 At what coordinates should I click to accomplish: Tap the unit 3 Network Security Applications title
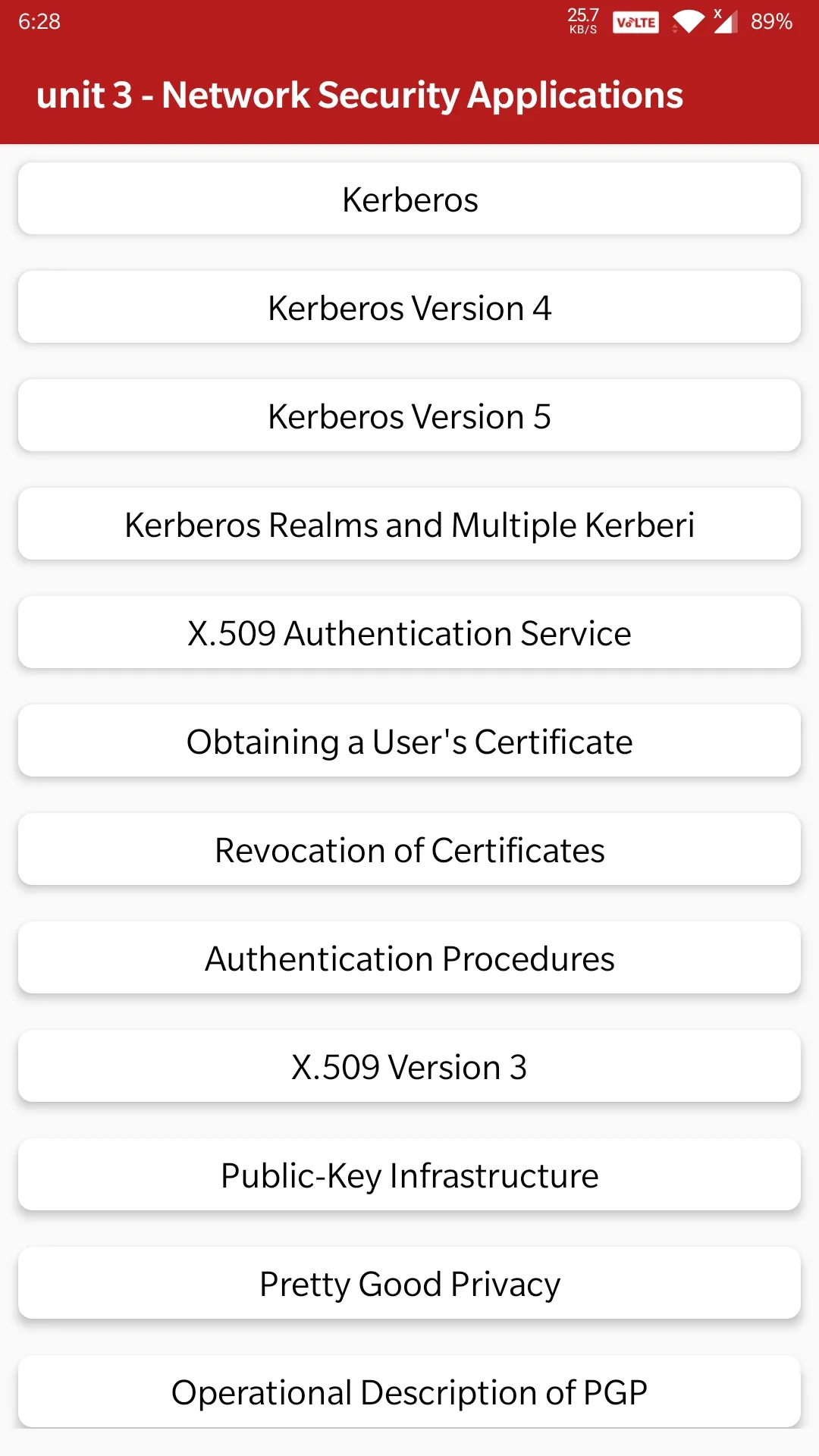(359, 96)
